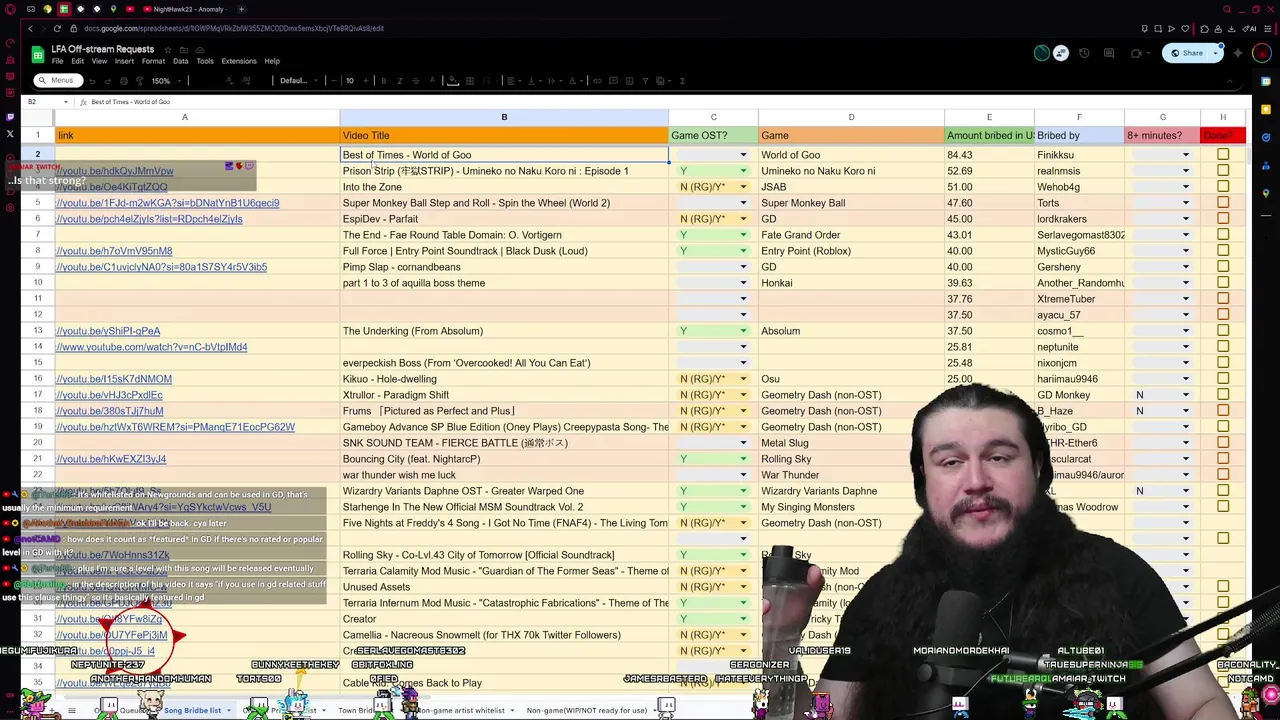Tick Done checkbox for Super Monkey Ball row
The image size is (1280, 720).
1223,203
